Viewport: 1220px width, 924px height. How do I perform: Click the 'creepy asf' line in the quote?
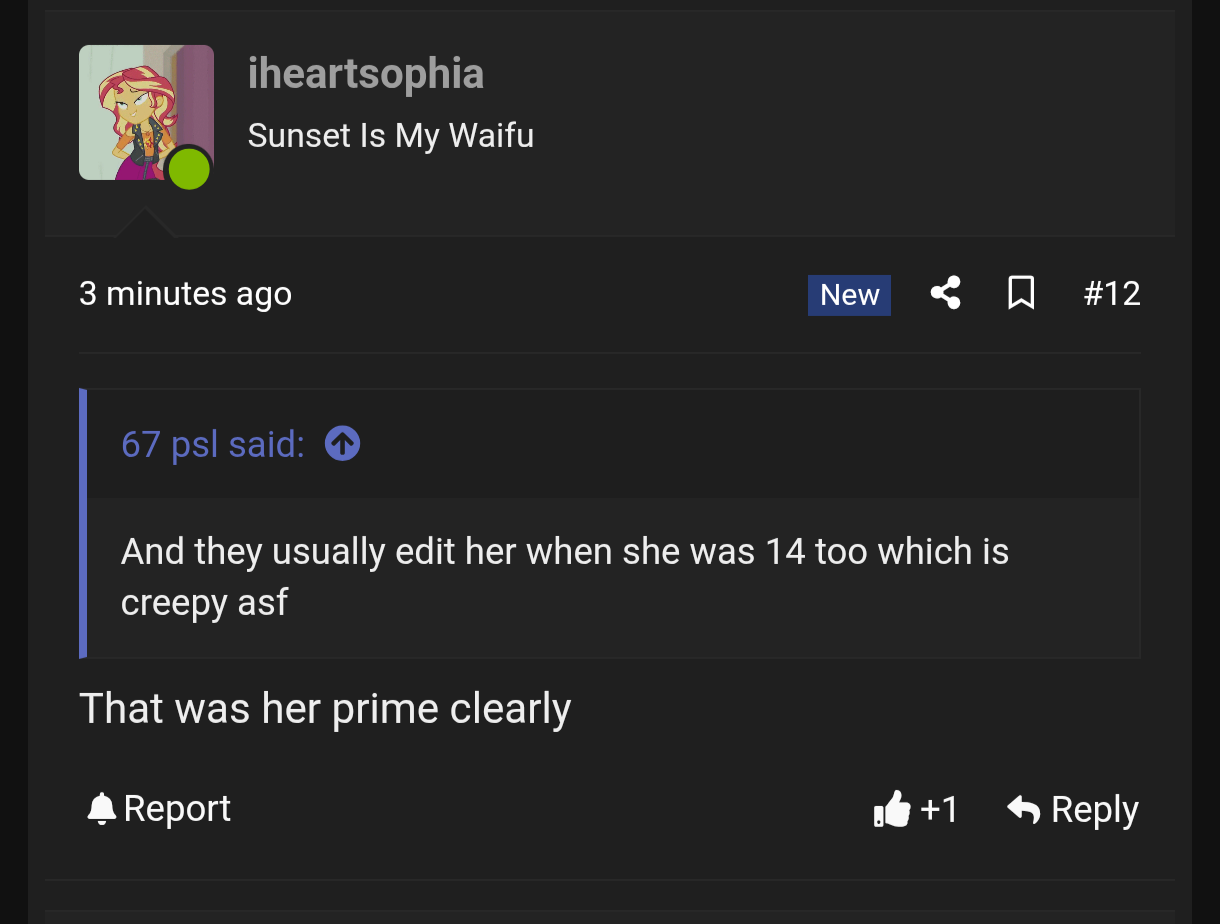coord(204,603)
